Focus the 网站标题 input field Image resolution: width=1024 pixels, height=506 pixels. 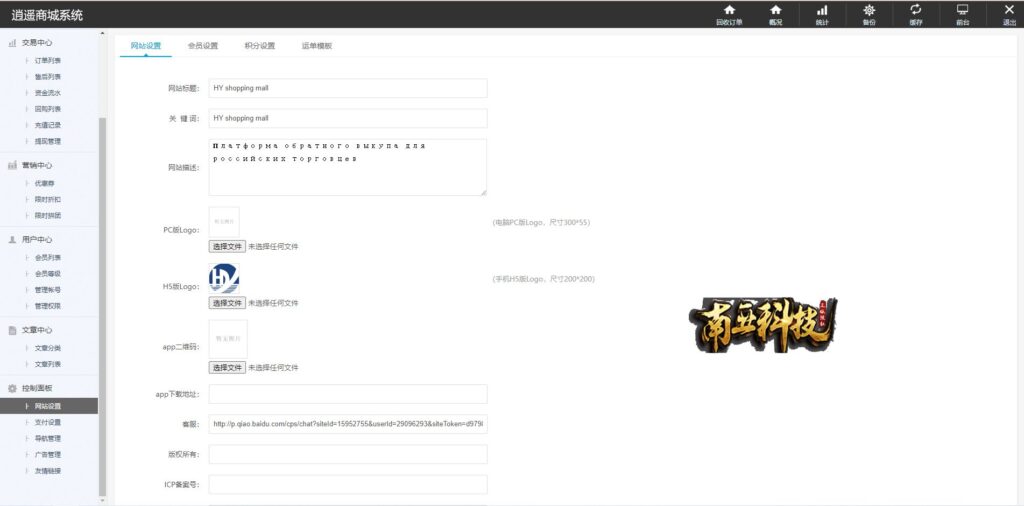coord(348,88)
